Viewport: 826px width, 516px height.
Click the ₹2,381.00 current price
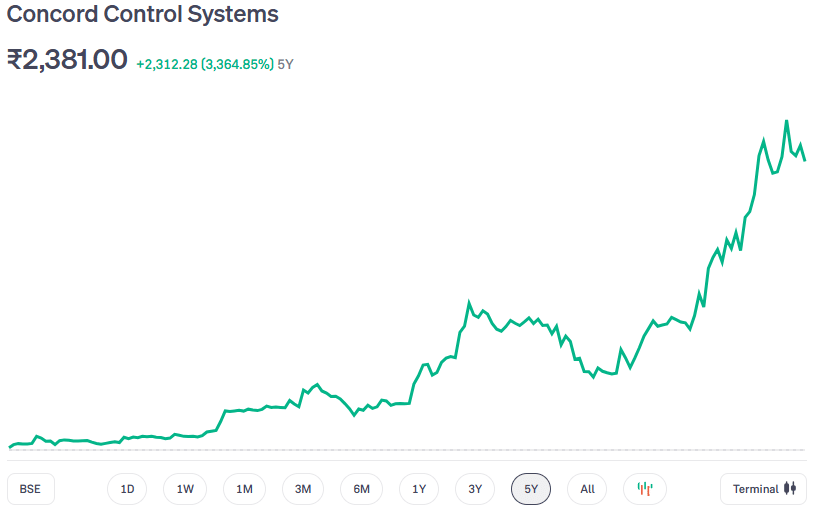click(67, 60)
